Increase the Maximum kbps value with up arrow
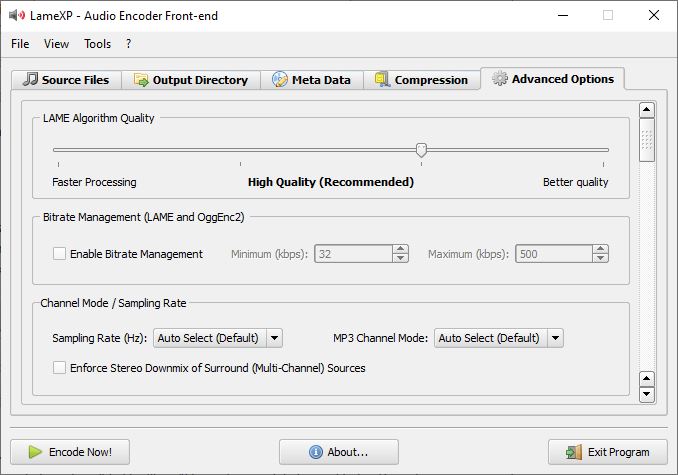 point(601,249)
